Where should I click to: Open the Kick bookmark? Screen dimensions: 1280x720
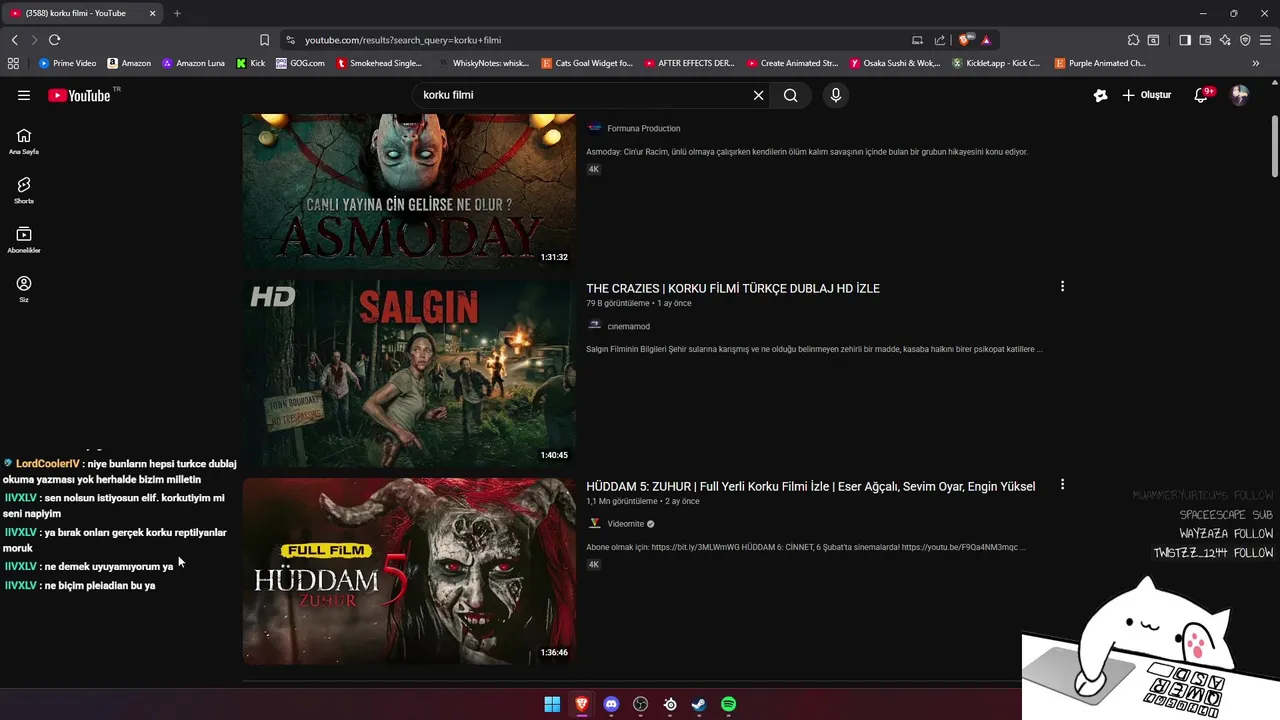[251, 63]
